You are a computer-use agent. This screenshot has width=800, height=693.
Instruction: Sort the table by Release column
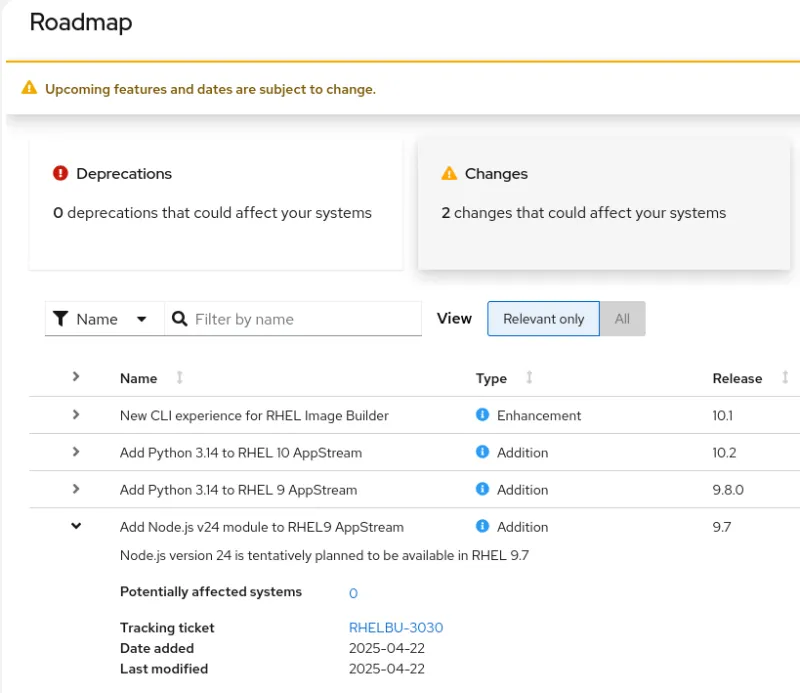pos(785,378)
